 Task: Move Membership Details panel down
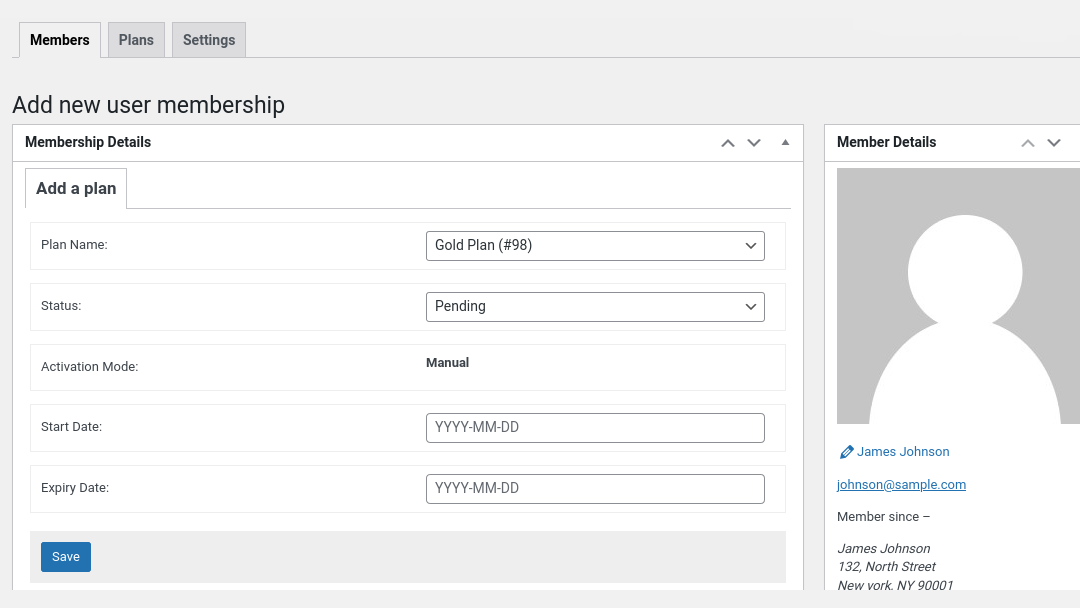754,143
